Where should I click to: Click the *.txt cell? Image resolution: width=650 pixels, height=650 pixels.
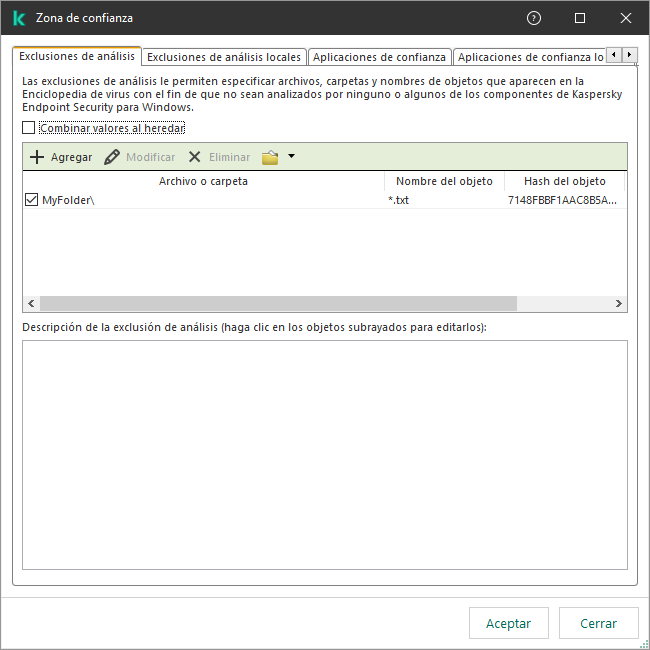[398, 200]
